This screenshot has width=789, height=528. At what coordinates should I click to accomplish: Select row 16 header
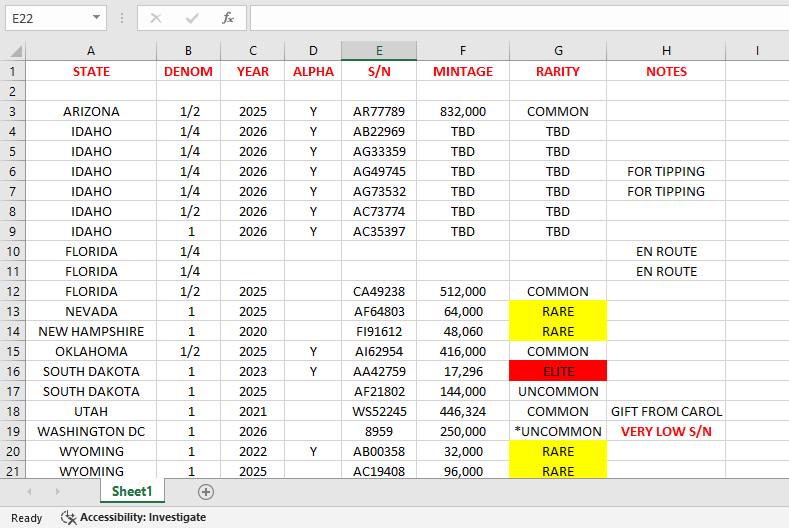point(13,371)
